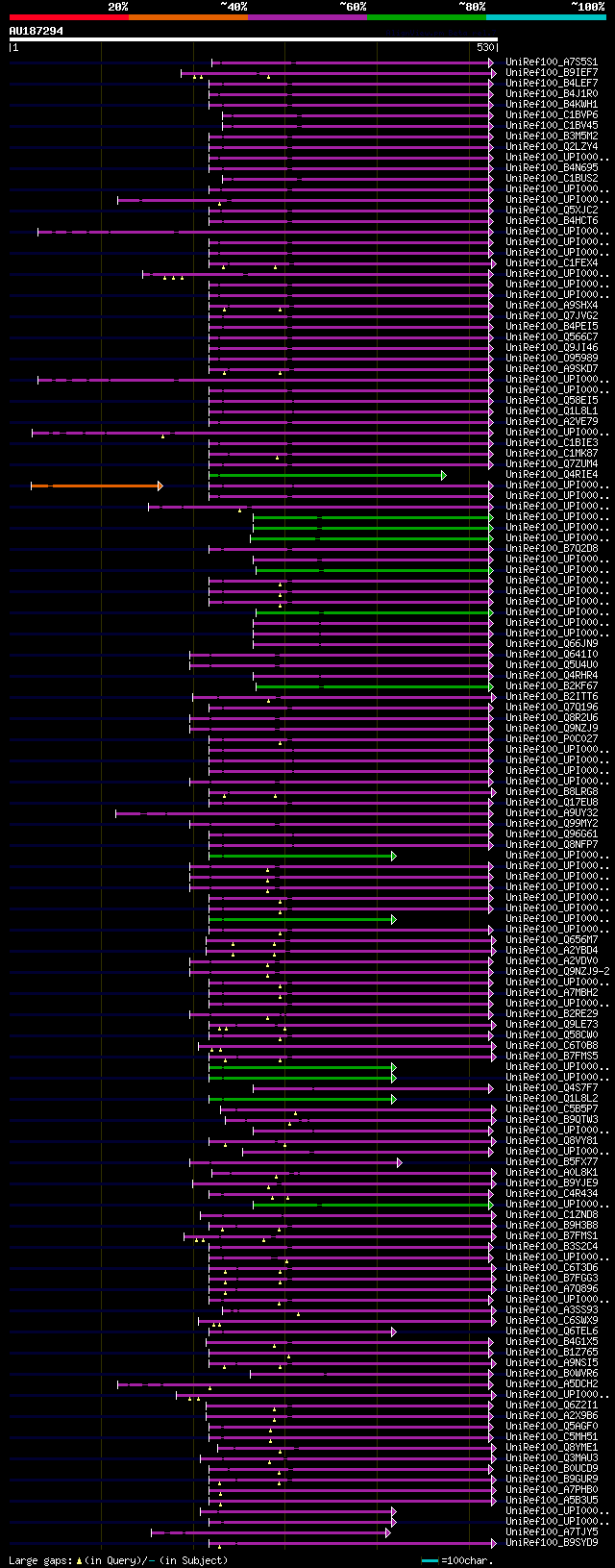Select the UniRef100_Q7JVG2 label
This screenshot has height=1568, width=615.
(x=552, y=316)
